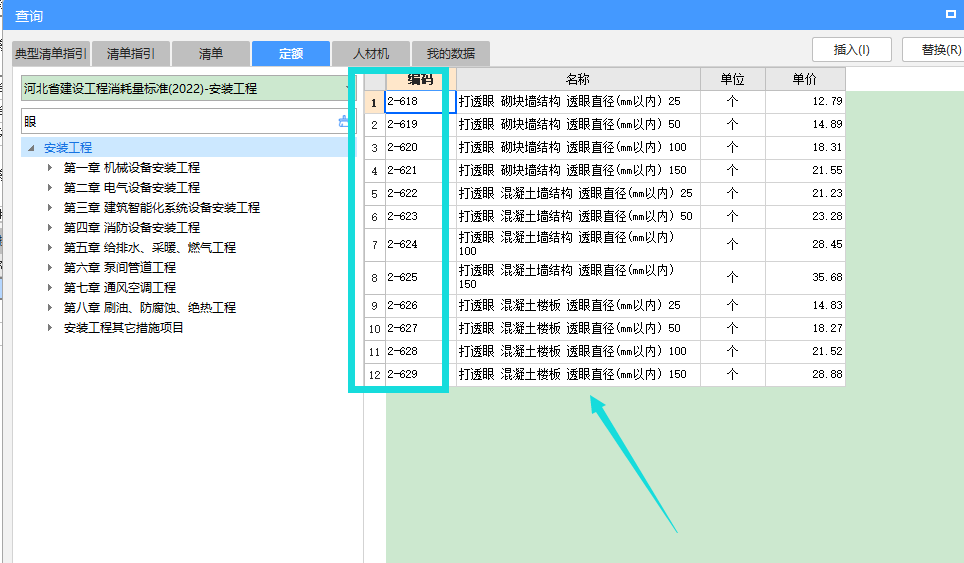
Task: Click price cell 35.68
Action: pos(805,278)
